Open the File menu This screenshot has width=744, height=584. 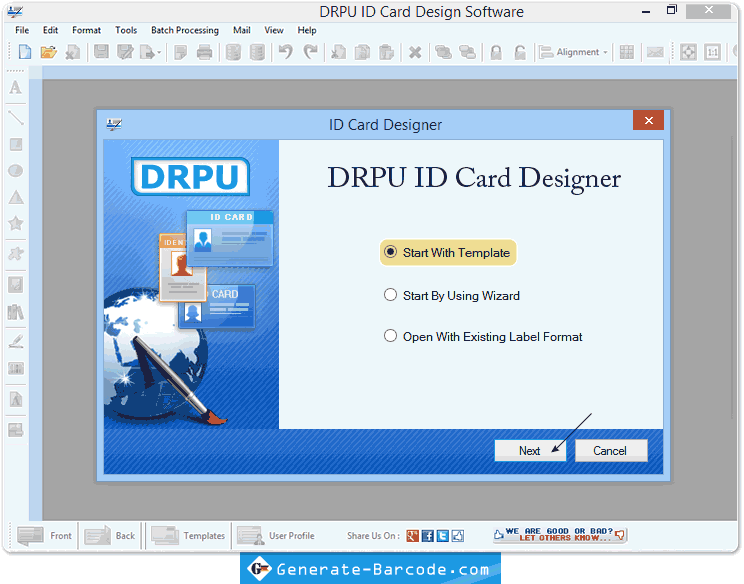[22, 30]
